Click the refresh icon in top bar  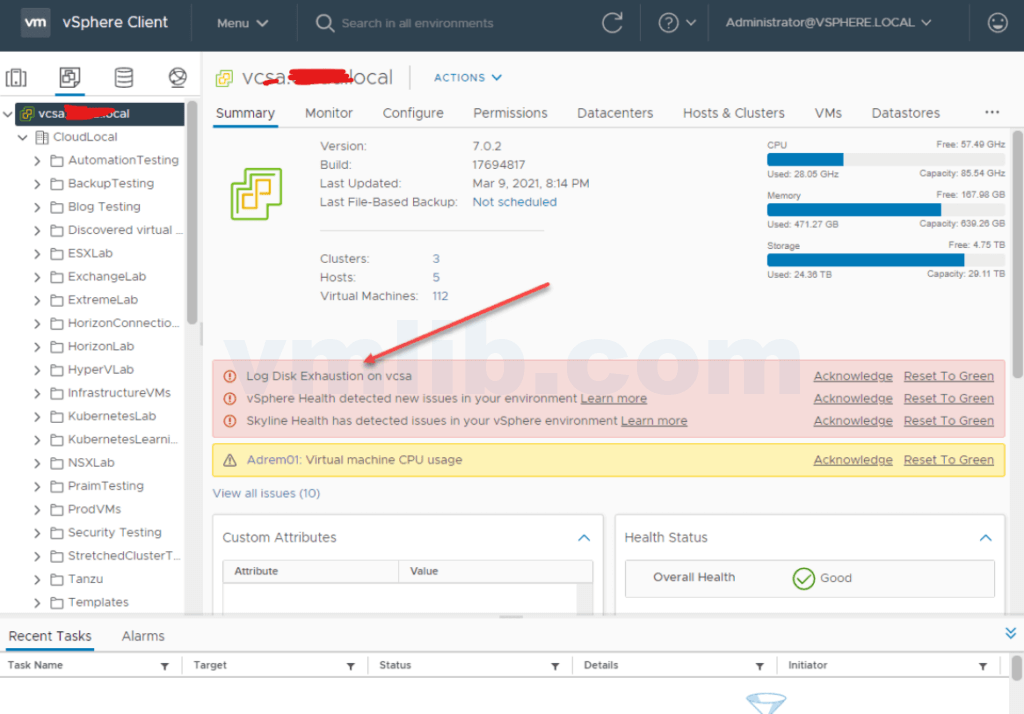611,21
